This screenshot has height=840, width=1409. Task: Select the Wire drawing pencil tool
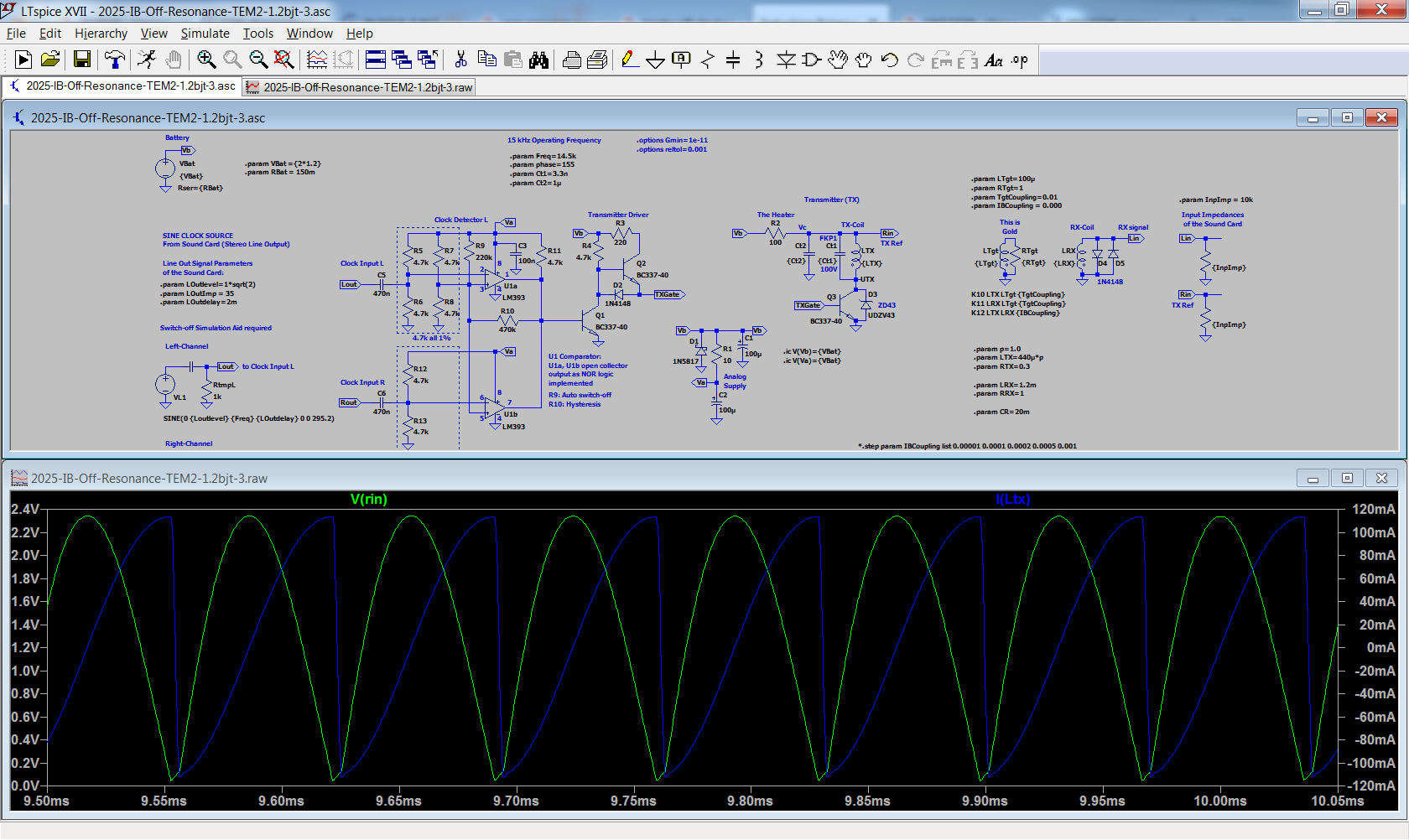(x=630, y=60)
